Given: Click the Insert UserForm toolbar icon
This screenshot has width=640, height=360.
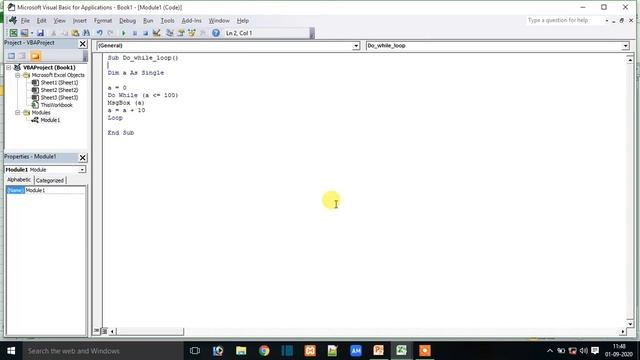Looking at the screenshot, I should pyautogui.click(x=24, y=33).
